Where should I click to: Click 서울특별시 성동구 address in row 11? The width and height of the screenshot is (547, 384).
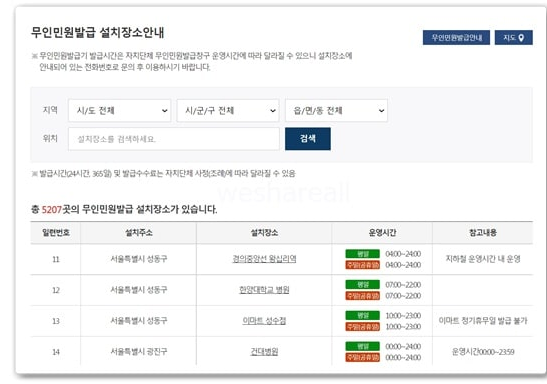(139, 259)
